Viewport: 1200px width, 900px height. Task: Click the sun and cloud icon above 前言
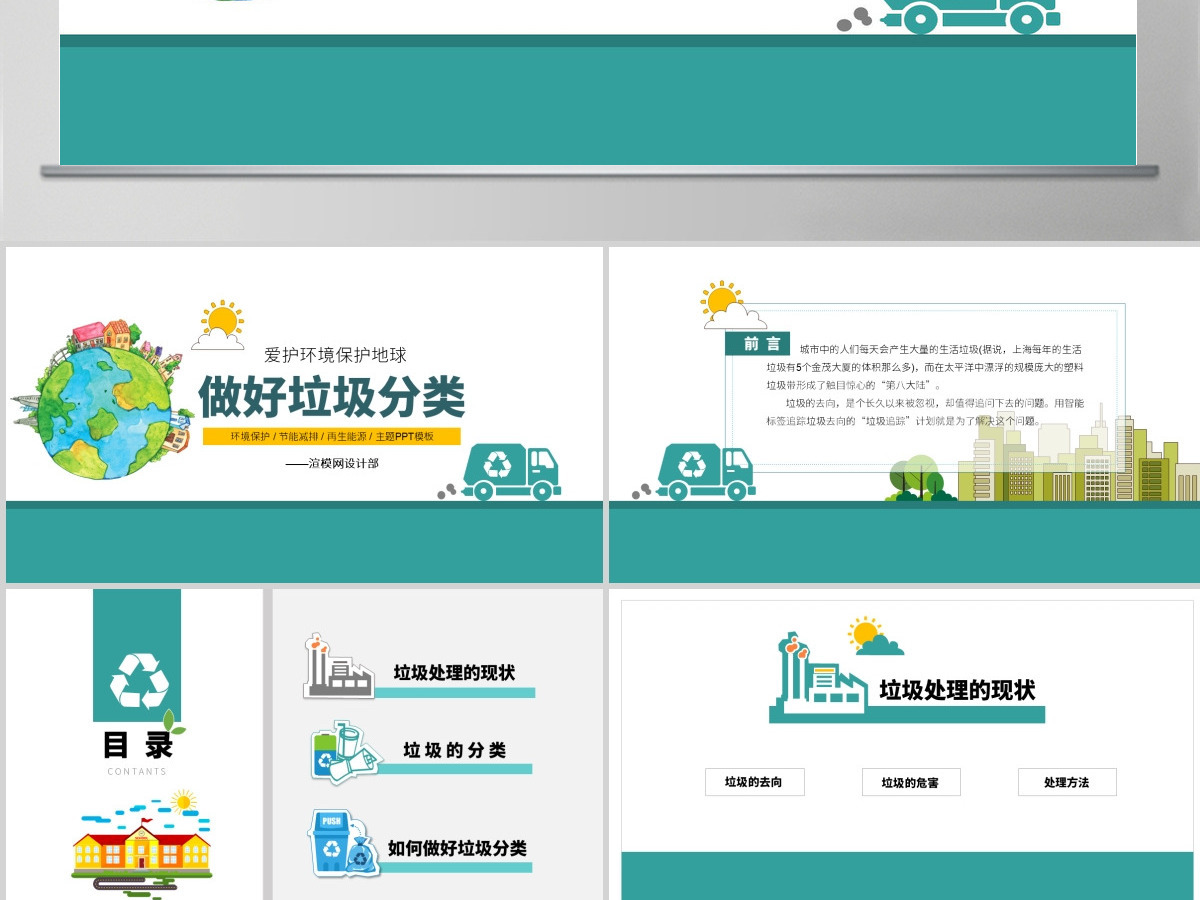(732, 305)
